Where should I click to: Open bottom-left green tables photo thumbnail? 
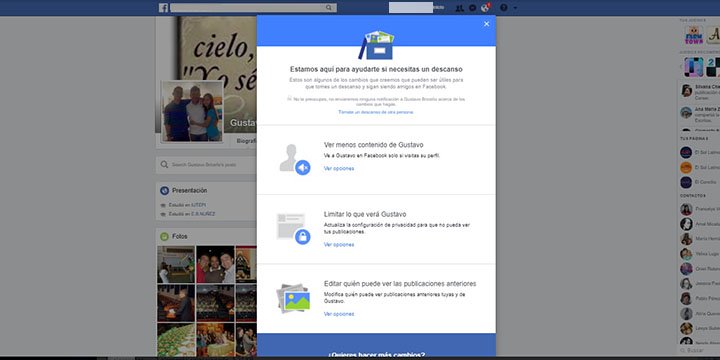click(176, 341)
